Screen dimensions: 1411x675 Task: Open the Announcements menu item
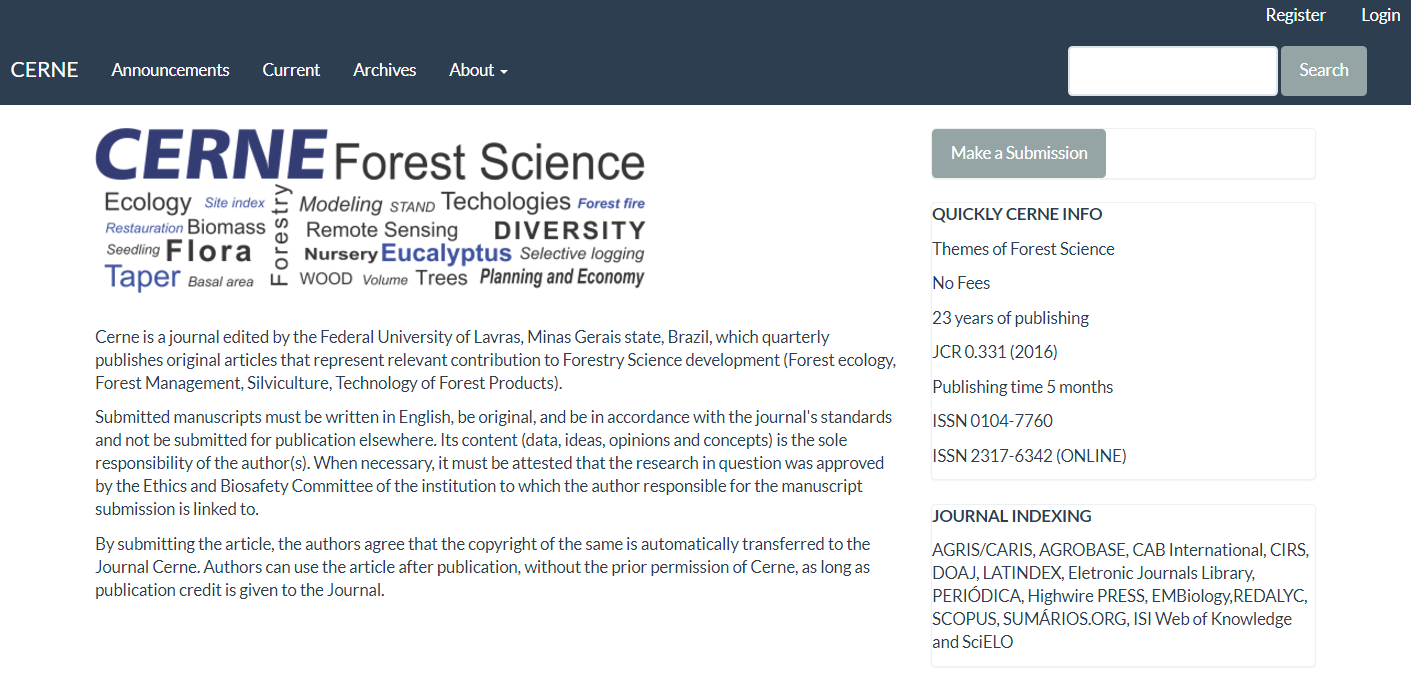pos(170,70)
